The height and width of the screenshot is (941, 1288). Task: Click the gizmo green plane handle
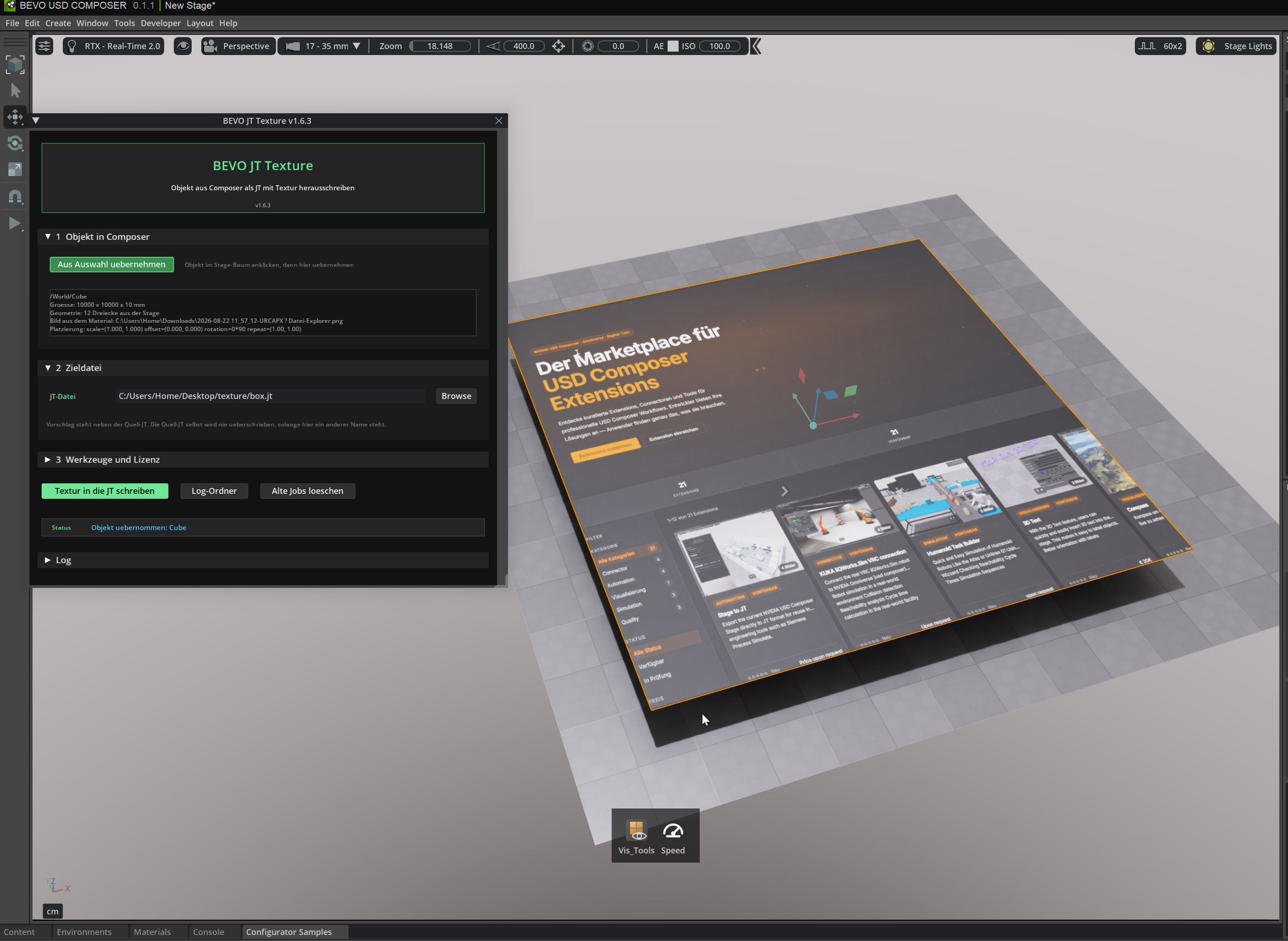pyautogui.click(x=851, y=391)
